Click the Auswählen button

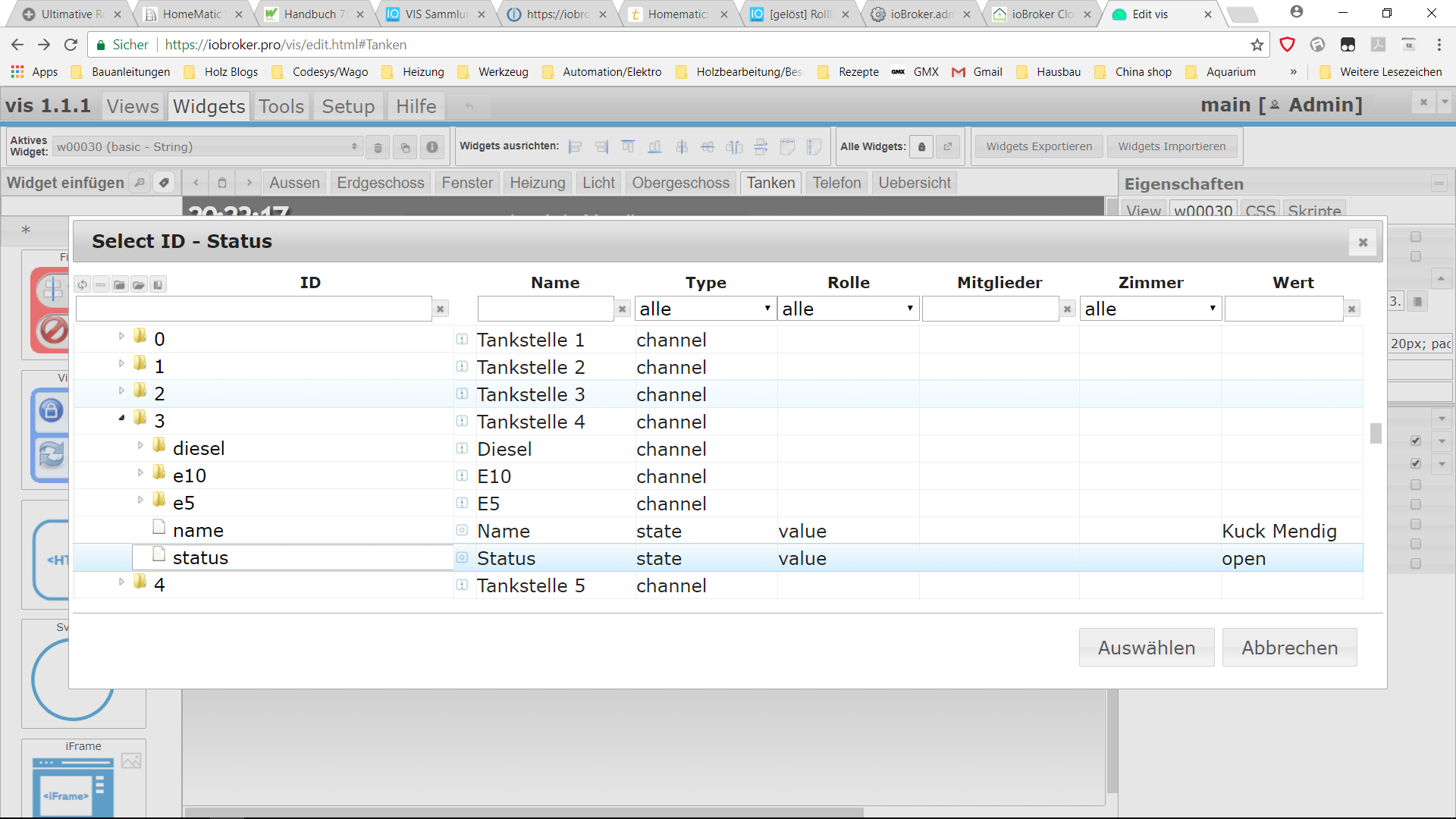tap(1146, 648)
